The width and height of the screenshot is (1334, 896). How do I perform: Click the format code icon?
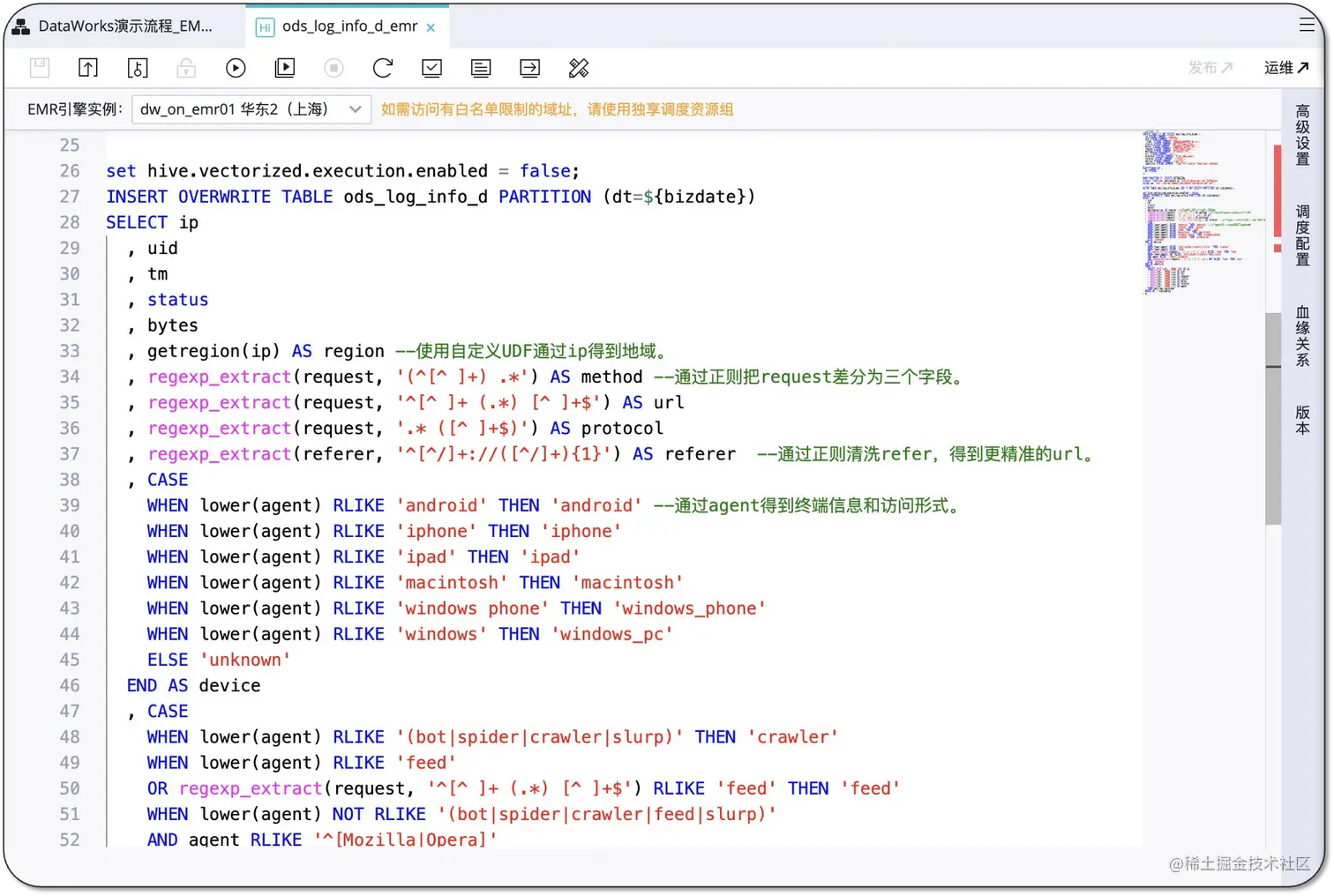pos(579,68)
